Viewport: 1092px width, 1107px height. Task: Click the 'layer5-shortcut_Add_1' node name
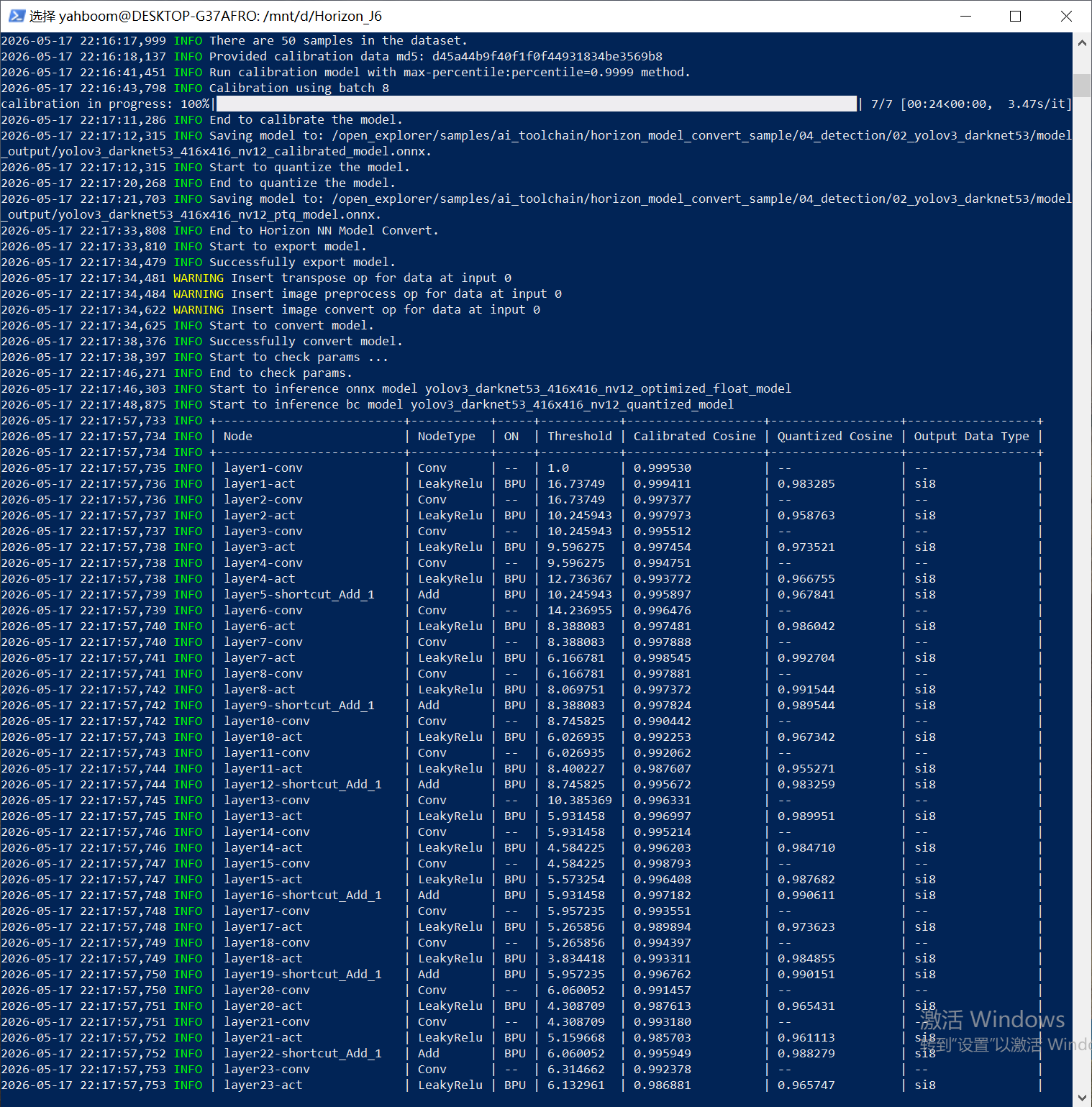[299, 594]
